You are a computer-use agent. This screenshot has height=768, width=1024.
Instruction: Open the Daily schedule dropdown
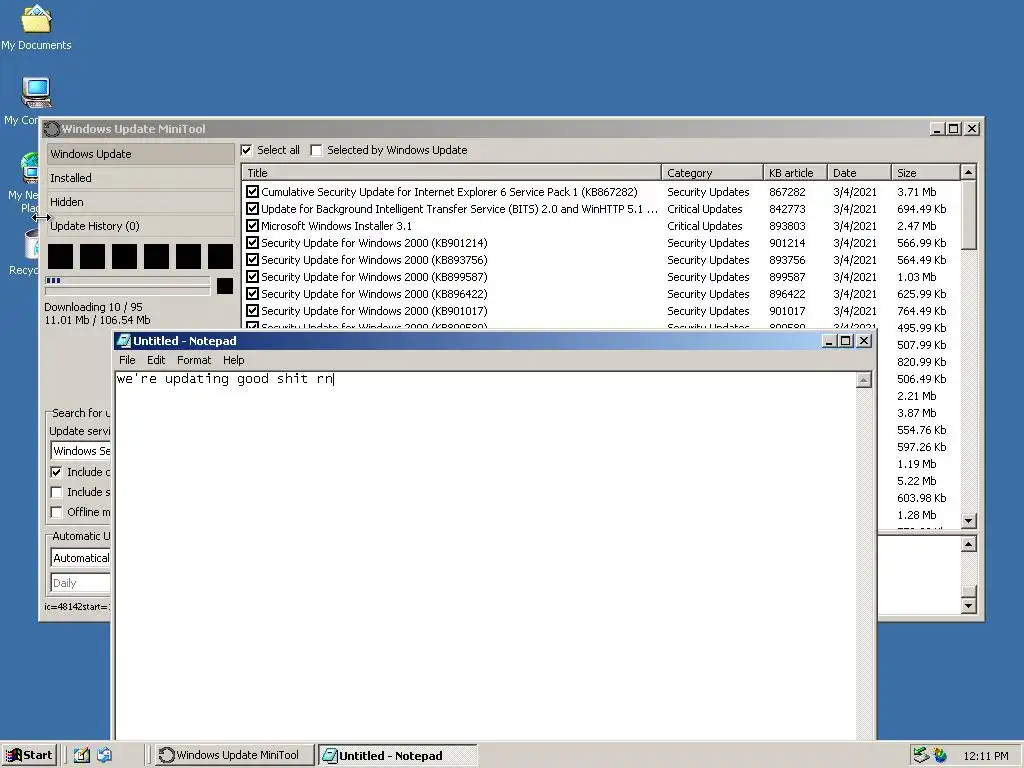pyautogui.click(x=80, y=583)
